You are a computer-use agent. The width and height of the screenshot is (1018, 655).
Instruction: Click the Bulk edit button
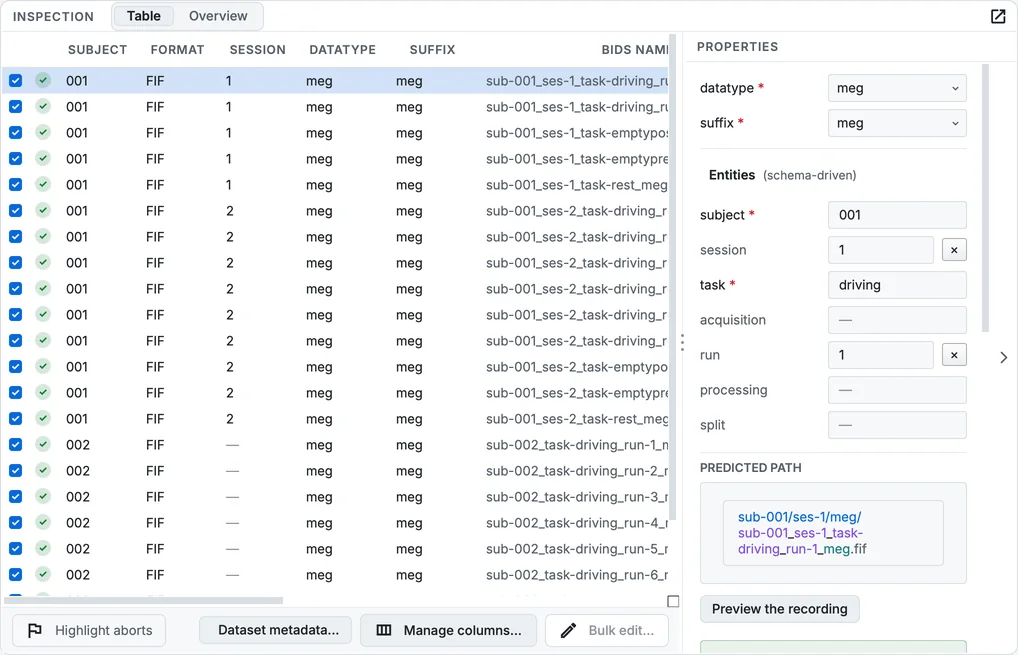point(607,630)
